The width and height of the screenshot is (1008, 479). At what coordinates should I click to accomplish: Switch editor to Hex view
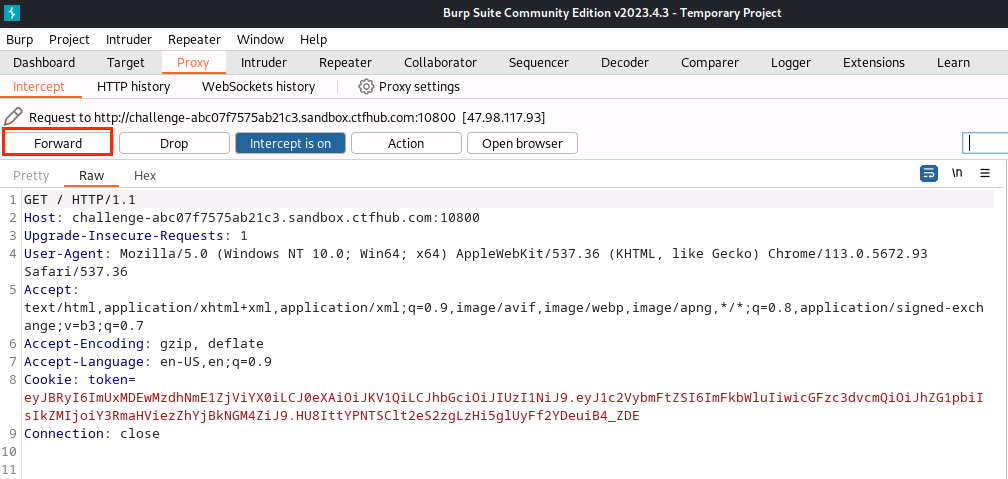(x=145, y=176)
